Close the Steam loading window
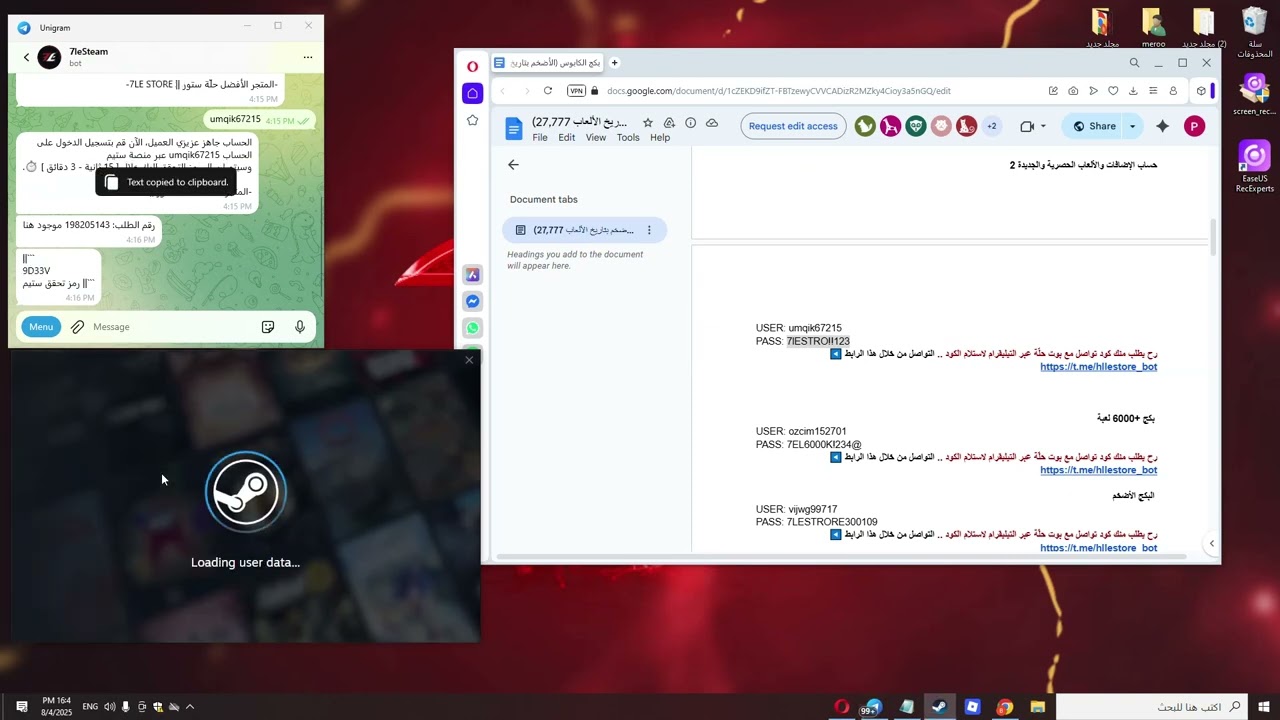1280x720 pixels. pyautogui.click(x=469, y=360)
